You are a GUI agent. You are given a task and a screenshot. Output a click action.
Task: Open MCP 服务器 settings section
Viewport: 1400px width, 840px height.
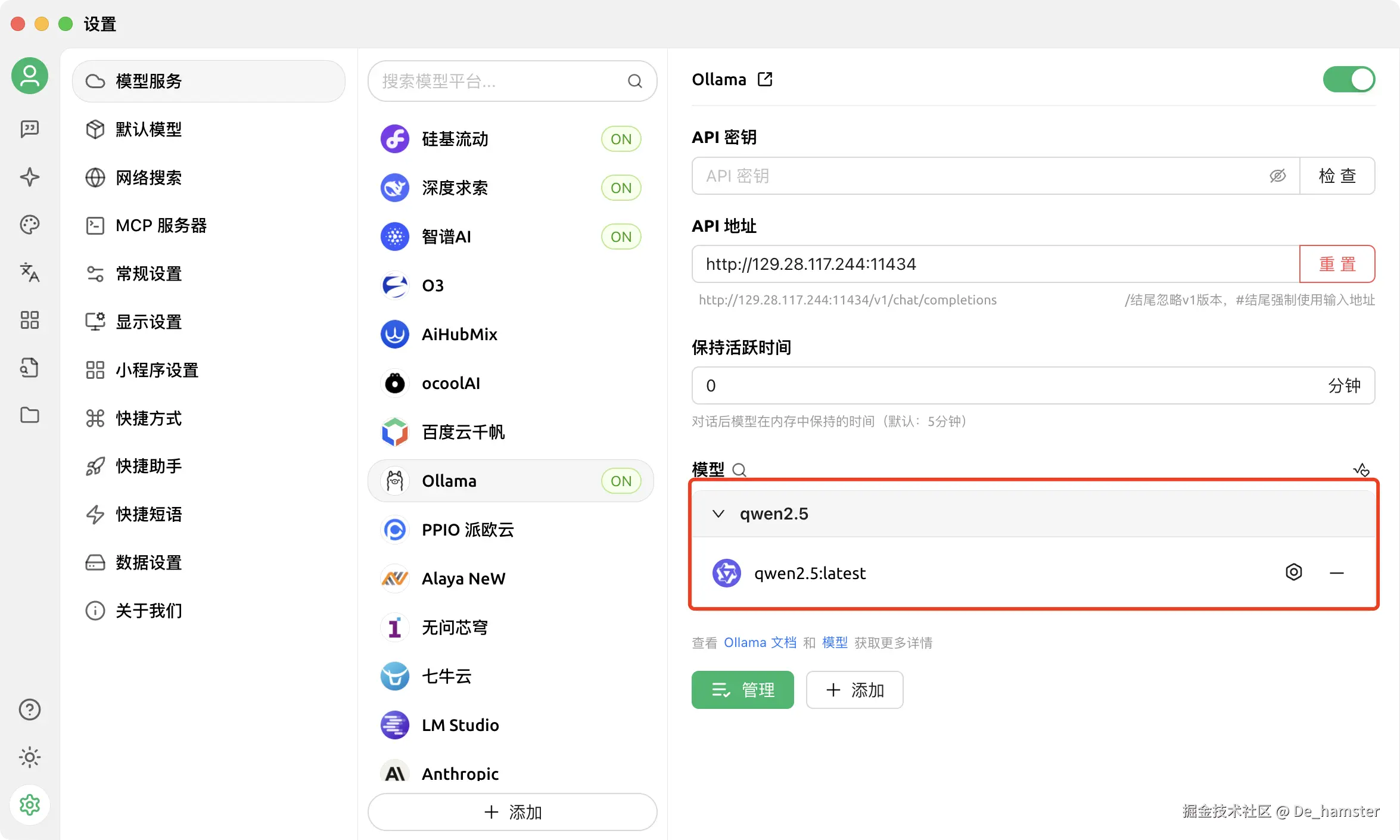161,226
